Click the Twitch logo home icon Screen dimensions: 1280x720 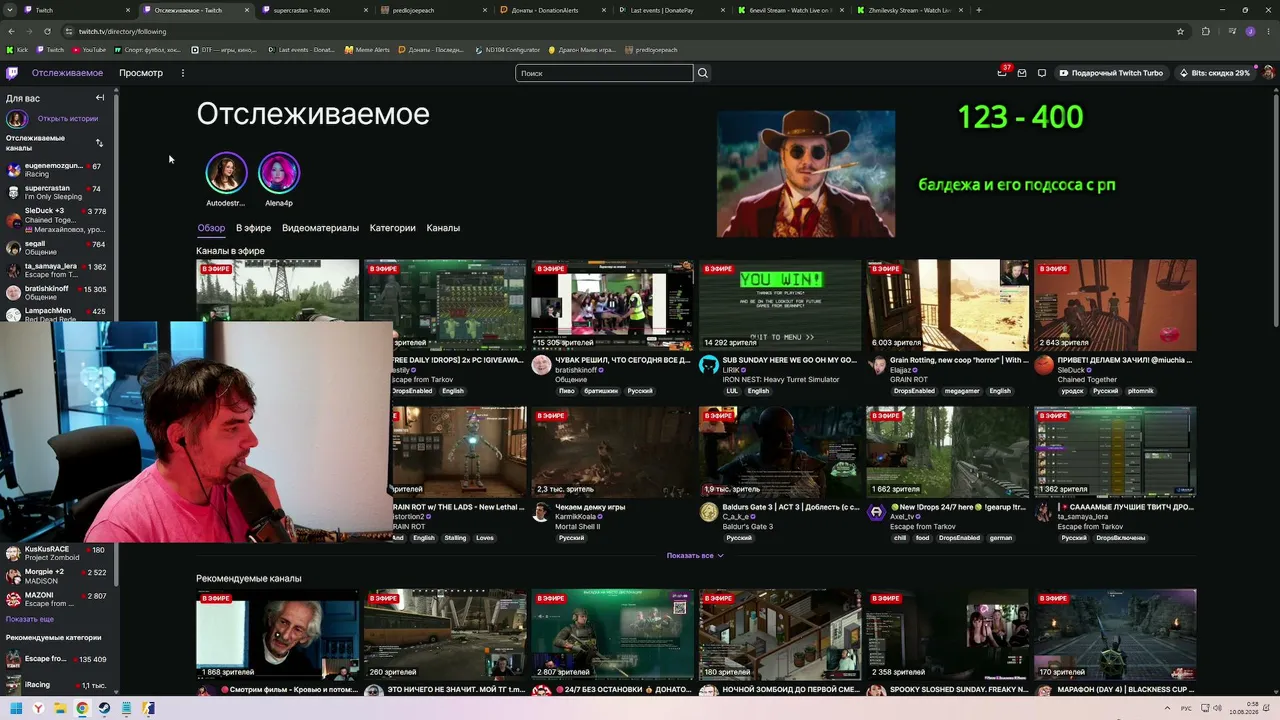pos(12,73)
